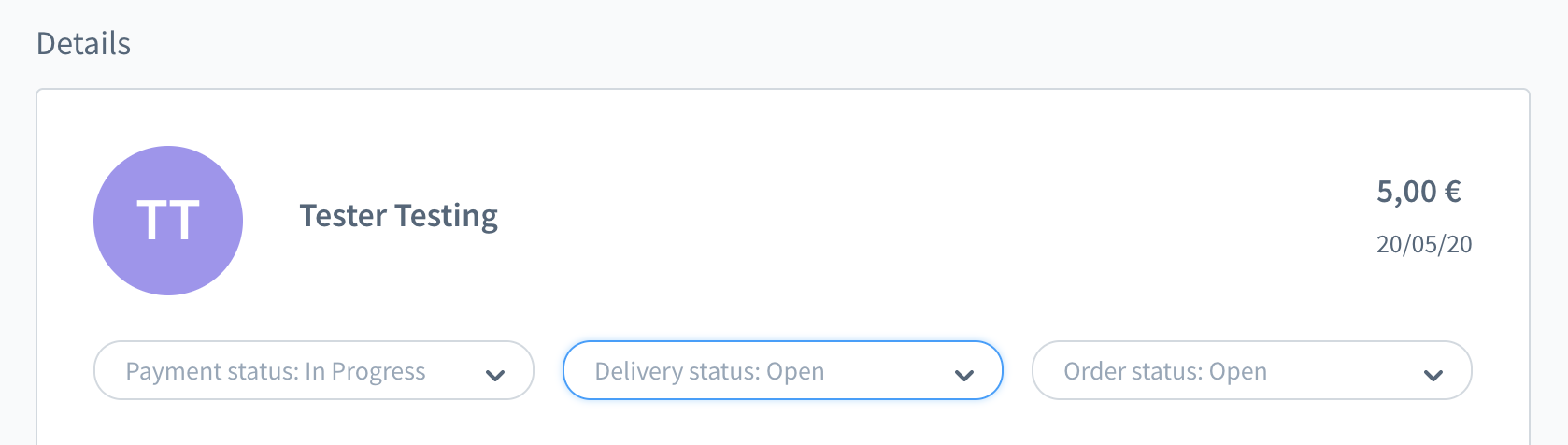Click the word 'Open' in Order status
The image size is (1568, 445).
click(1238, 371)
